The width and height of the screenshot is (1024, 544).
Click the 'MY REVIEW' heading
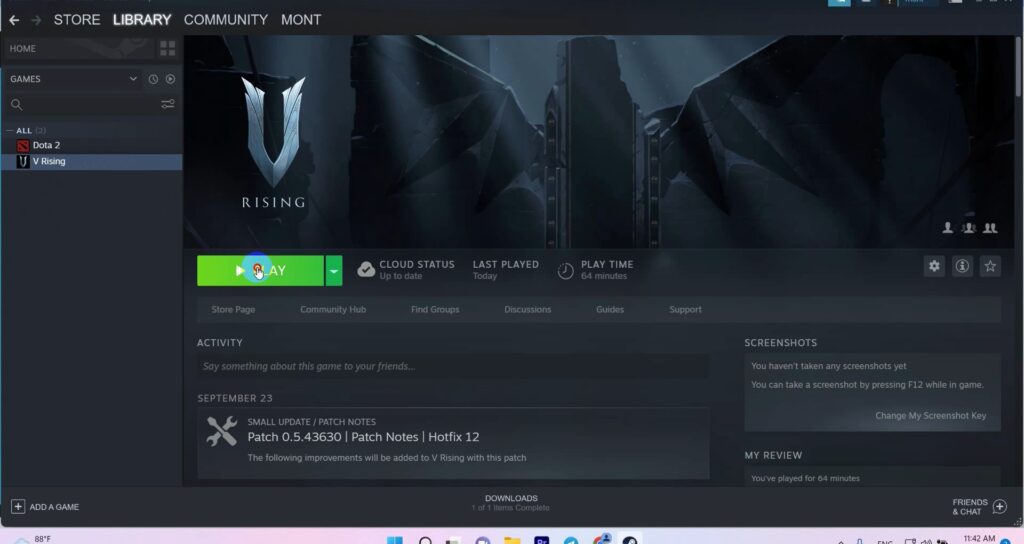point(773,455)
